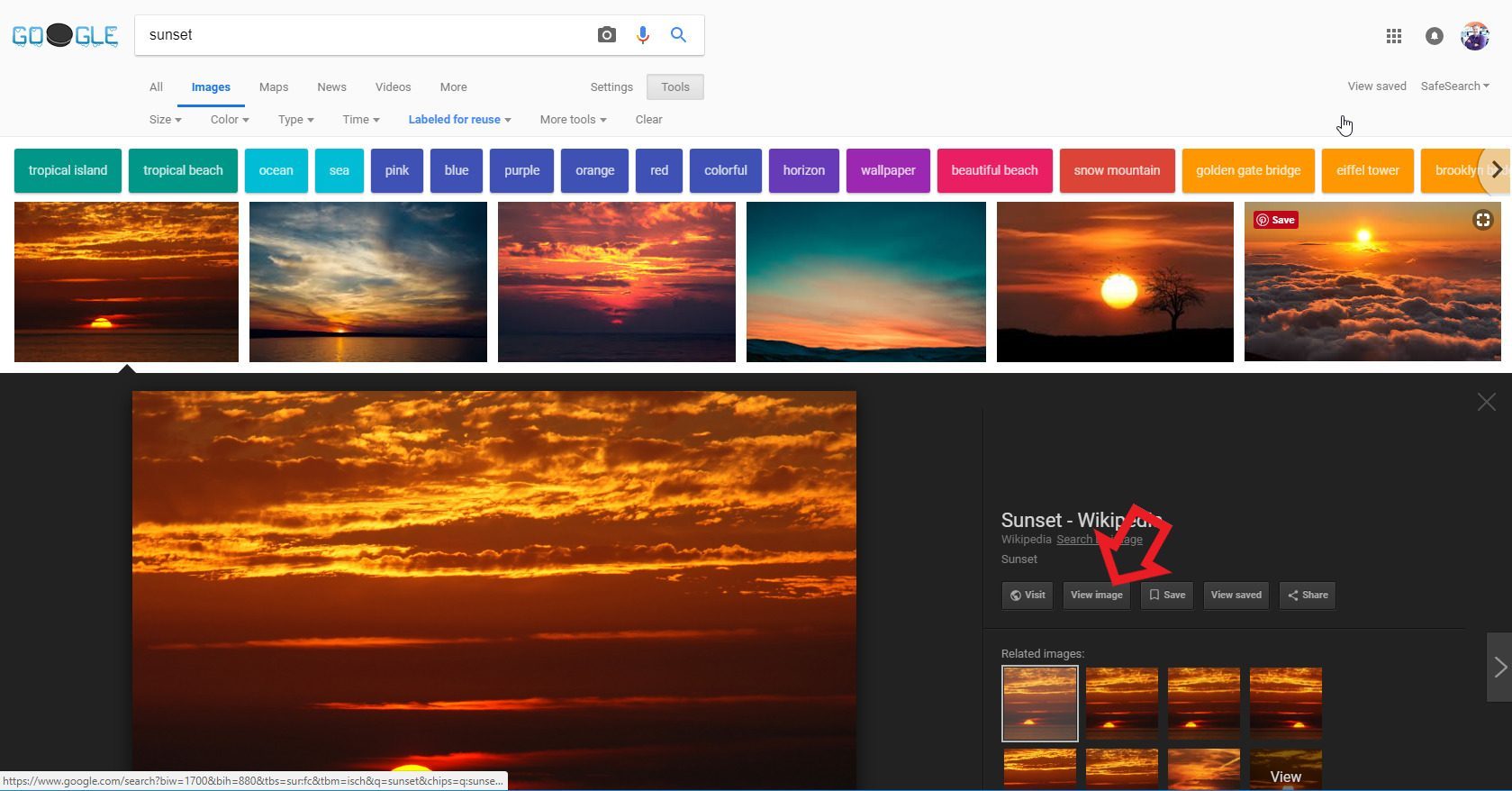
Task: Open the Google apps grid icon
Action: (1393, 36)
